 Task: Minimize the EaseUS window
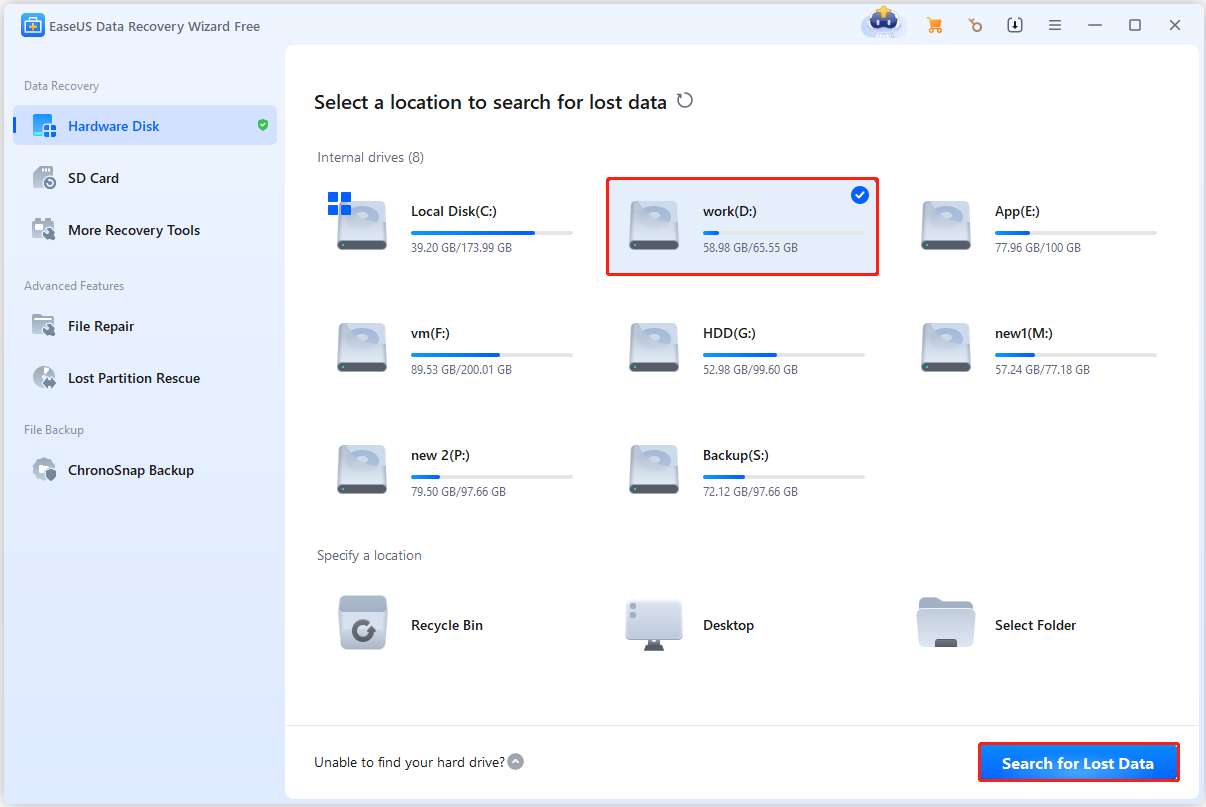(x=1095, y=26)
